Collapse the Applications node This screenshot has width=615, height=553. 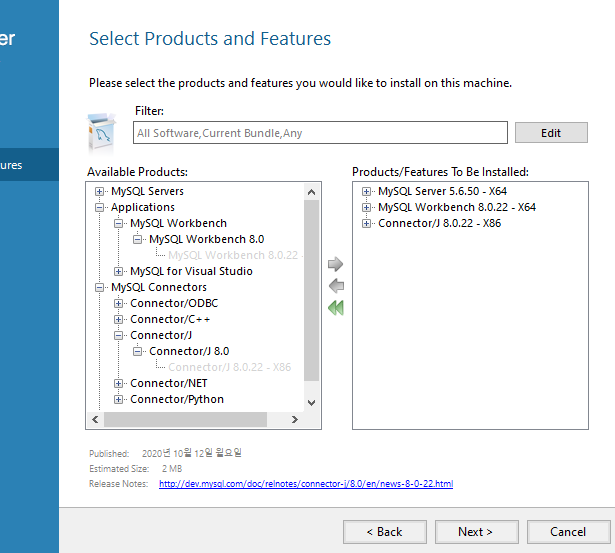point(99,207)
